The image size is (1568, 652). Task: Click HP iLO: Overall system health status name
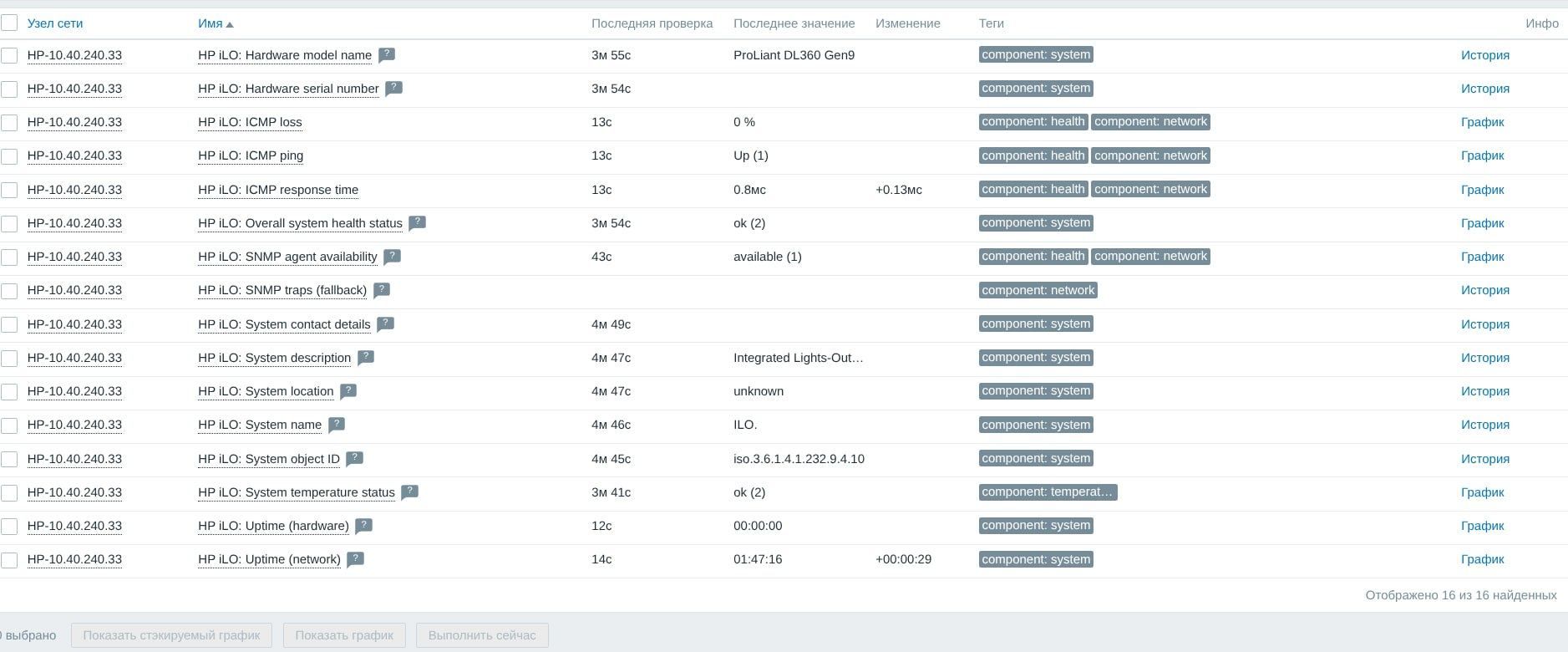tap(300, 223)
